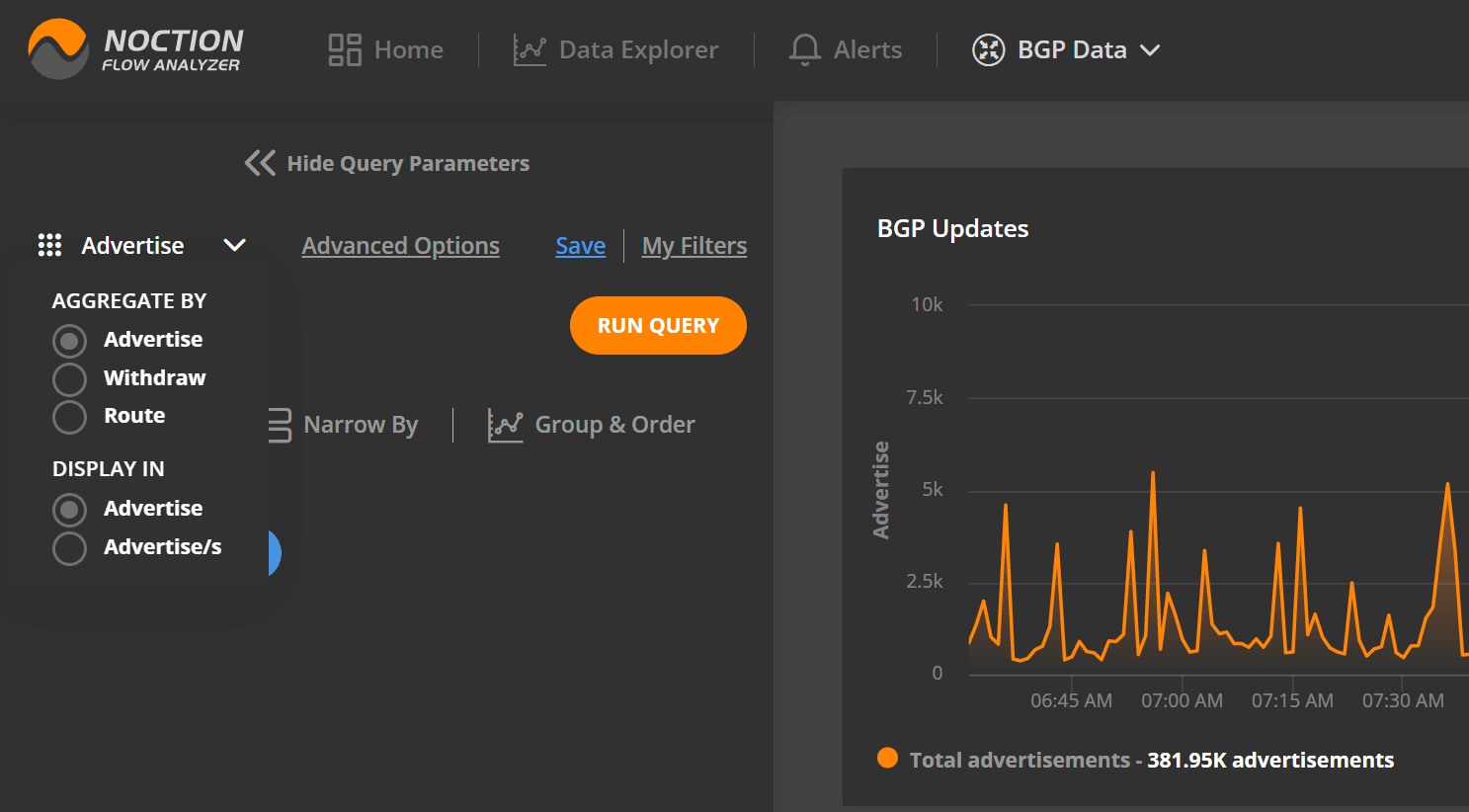
Task: Click the 06:45 AM axis label
Action: (1071, 700)
